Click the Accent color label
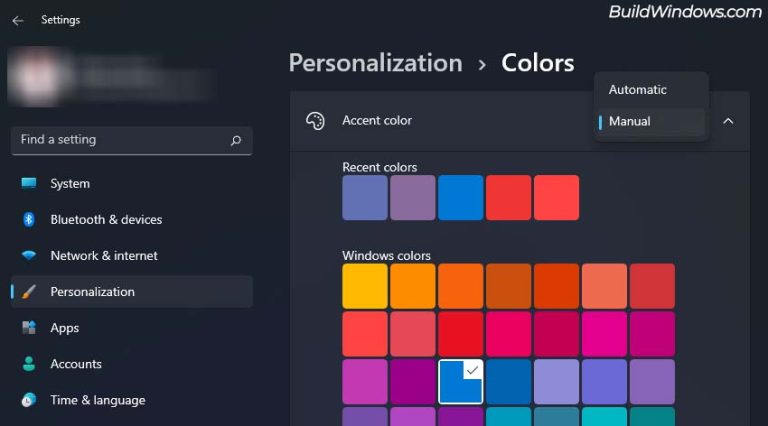 (377, 120)
